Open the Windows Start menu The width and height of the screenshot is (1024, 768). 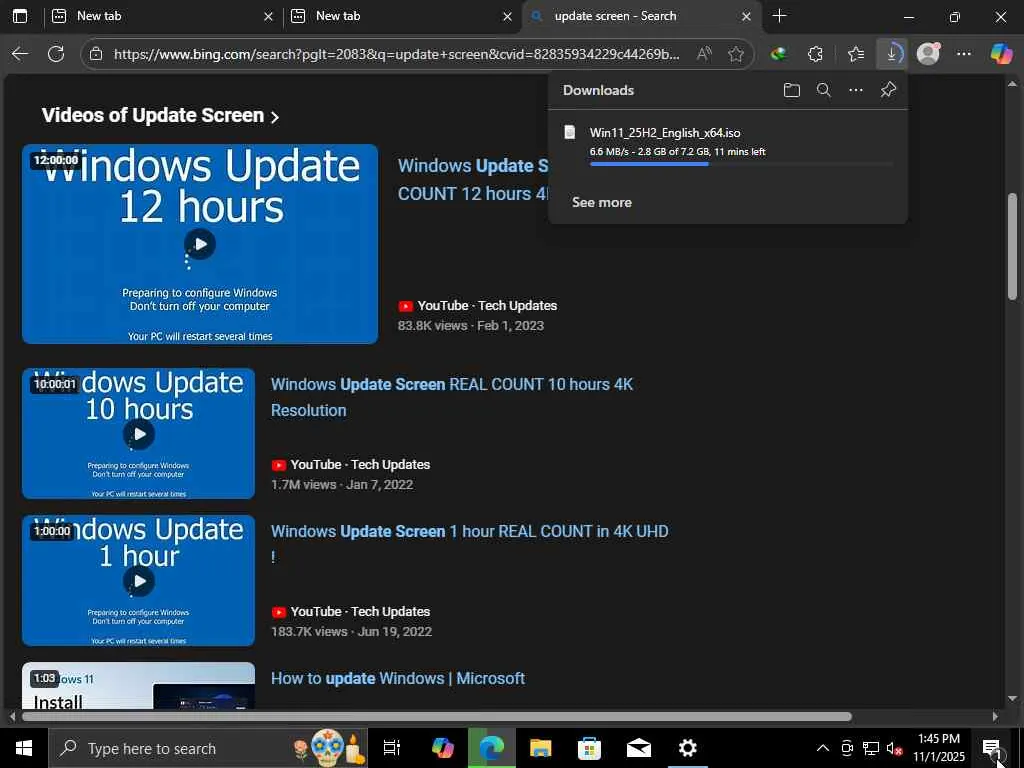click(x=24, y=748)
